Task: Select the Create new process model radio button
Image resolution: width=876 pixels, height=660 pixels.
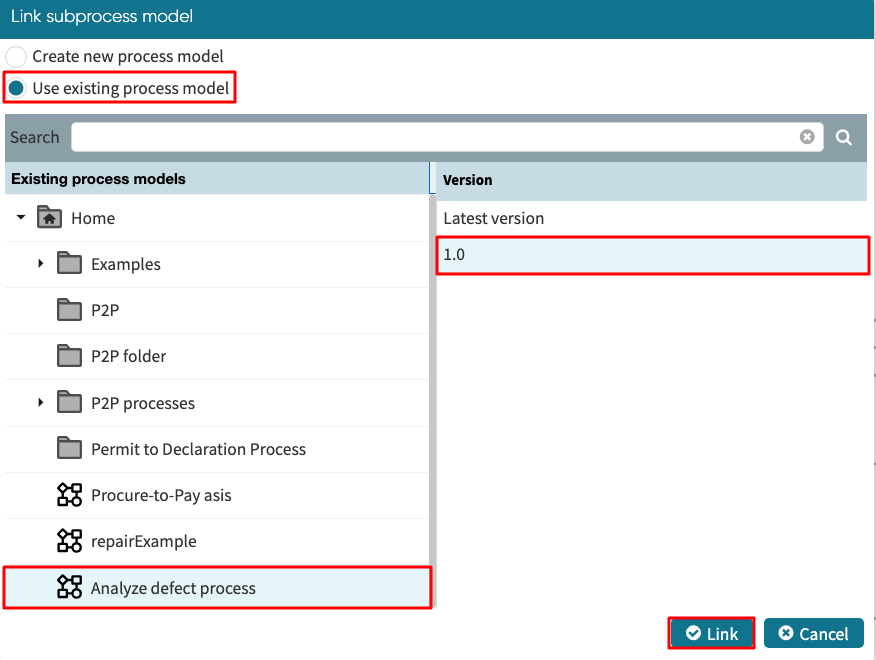Action: pos(17,57)
